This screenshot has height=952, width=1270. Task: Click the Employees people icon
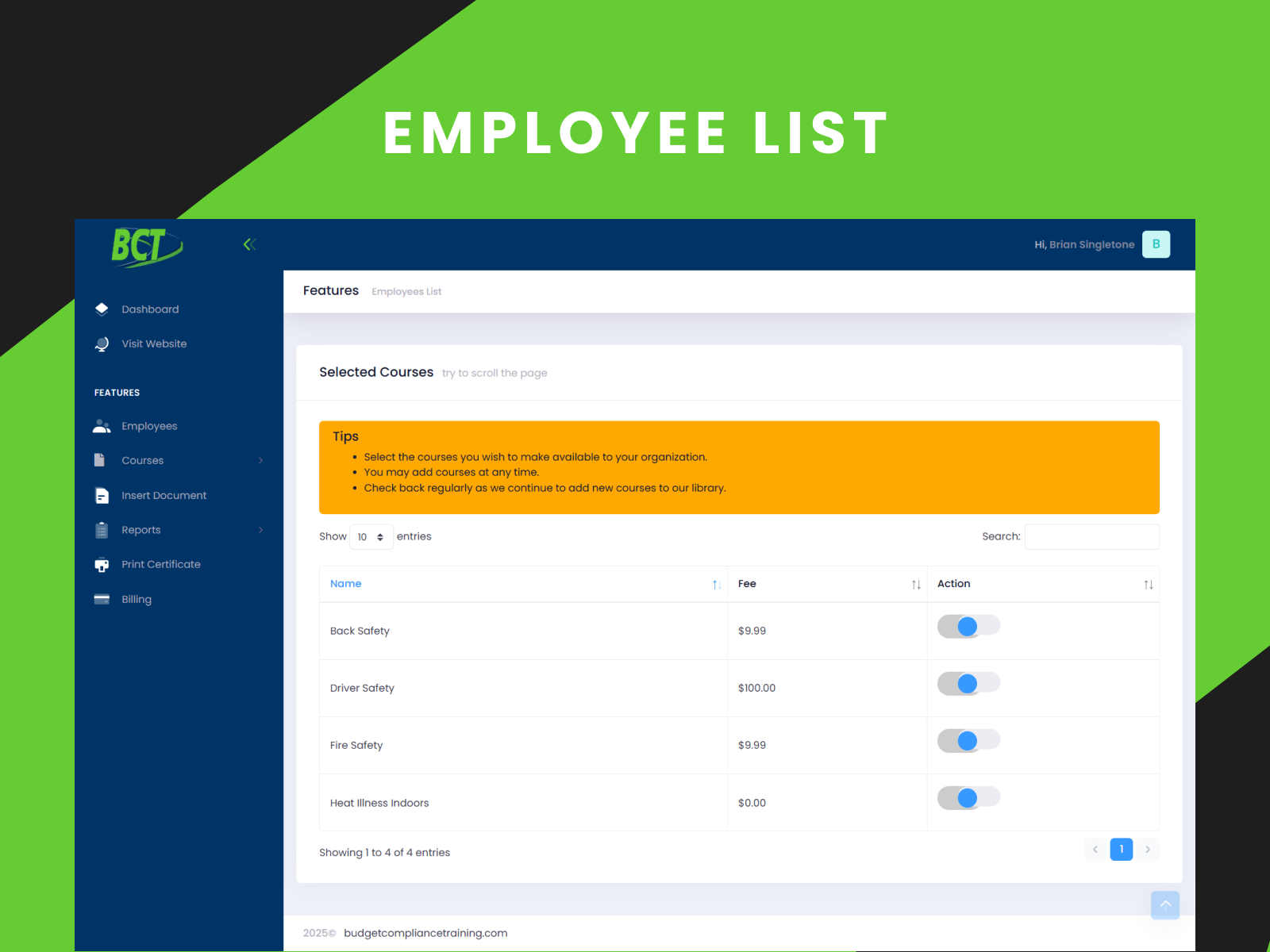click(102, 426)
